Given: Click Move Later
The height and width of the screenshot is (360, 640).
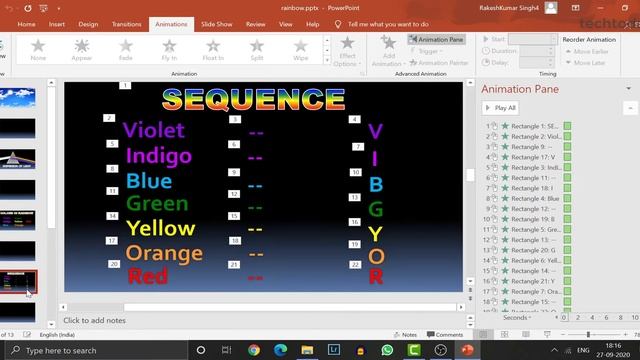Looking at the screenshot, I should [585, 63].
